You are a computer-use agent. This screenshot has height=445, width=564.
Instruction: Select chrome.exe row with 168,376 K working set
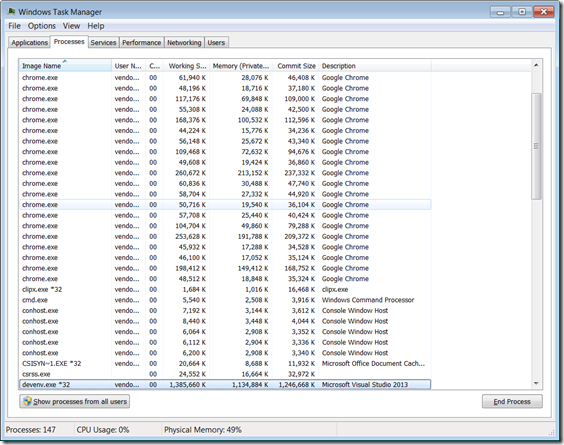click(x=225, y=120)
